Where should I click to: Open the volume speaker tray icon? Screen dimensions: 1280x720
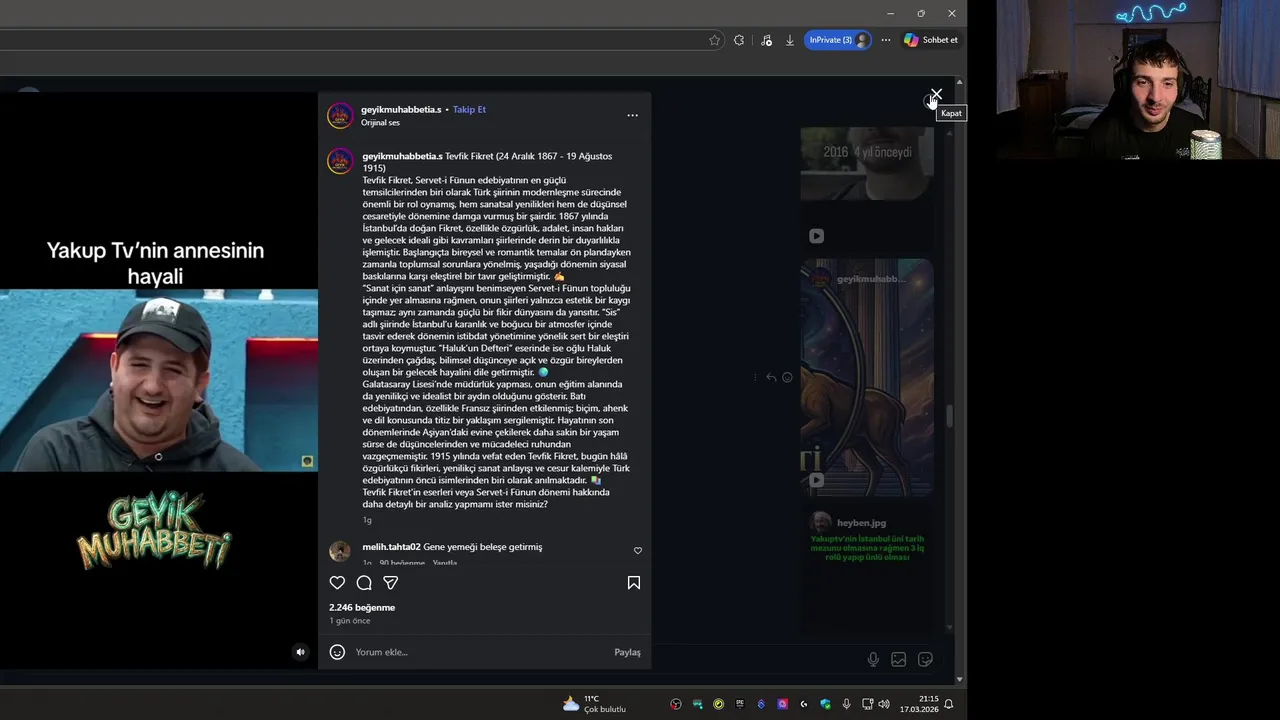tap(884, 704)
